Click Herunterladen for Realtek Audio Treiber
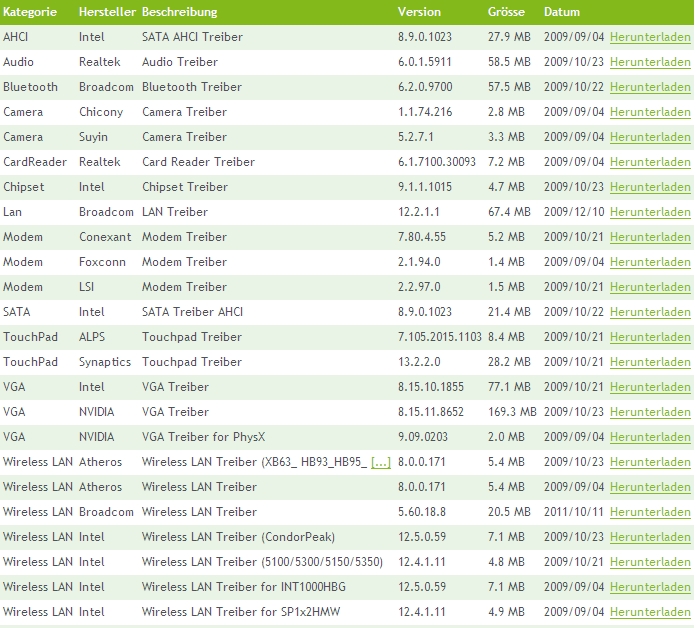Screen dimensions: 696x628 coord(650,62)
